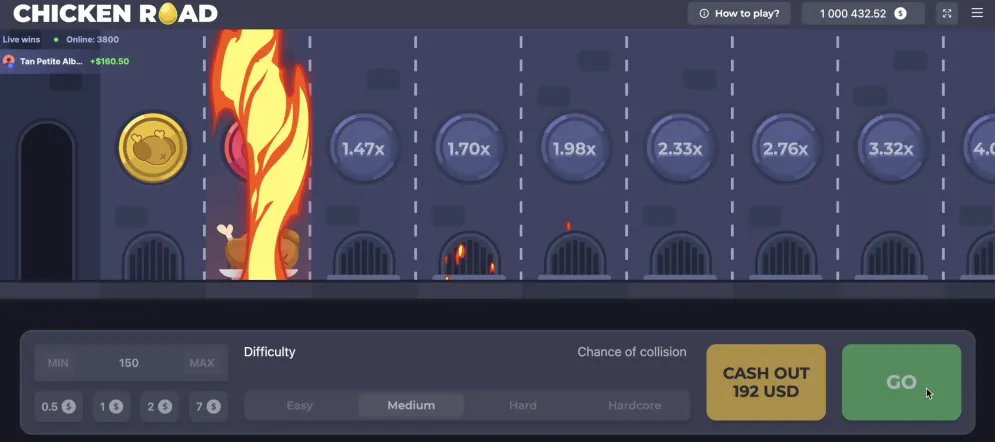Select the 3.32x multiplier medallion

(x=891, y=148)
